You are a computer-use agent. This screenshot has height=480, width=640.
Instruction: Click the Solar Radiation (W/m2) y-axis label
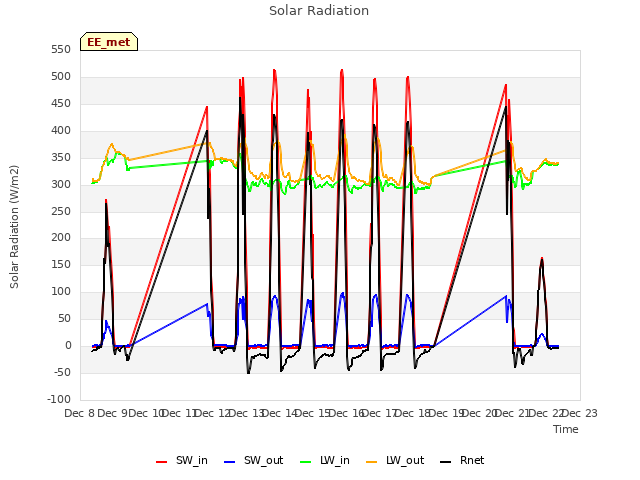coord(14,227)
